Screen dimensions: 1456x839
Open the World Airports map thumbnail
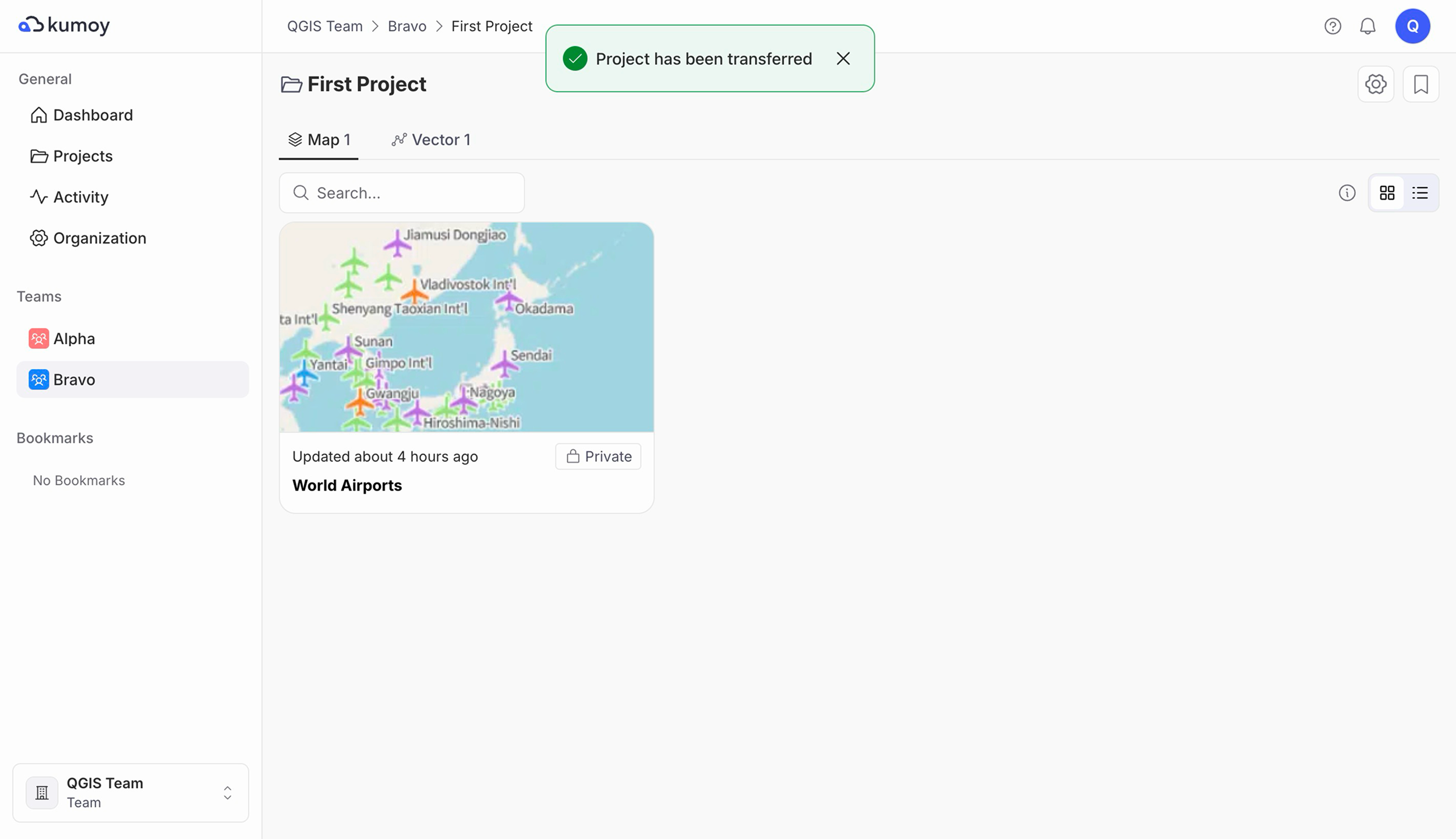(467, 327)
